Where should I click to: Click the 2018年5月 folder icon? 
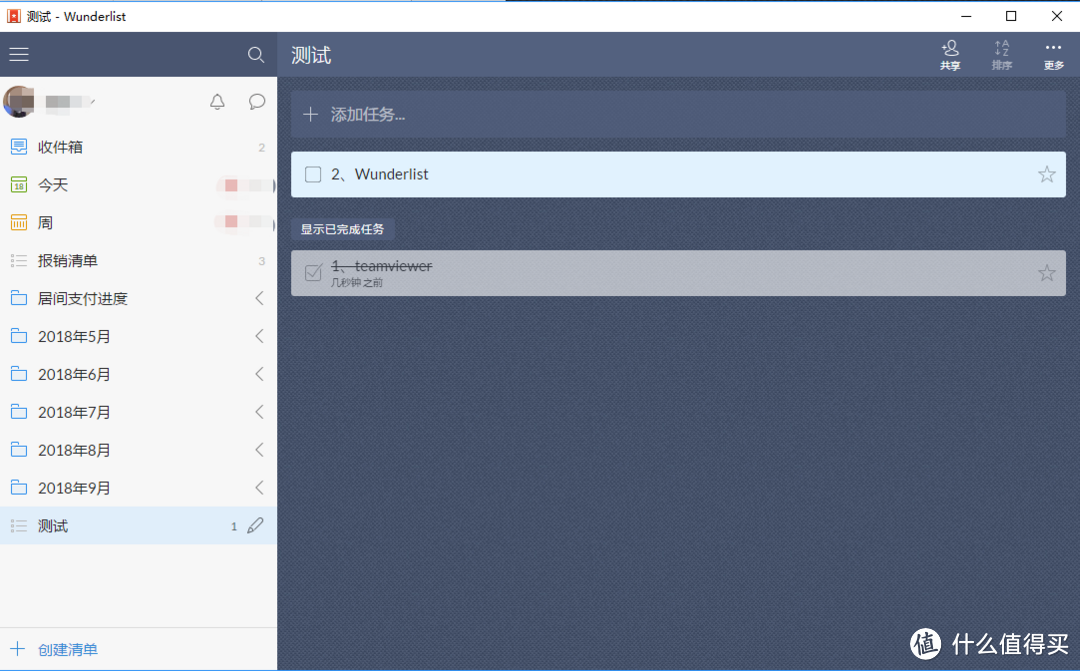point(19,336)
